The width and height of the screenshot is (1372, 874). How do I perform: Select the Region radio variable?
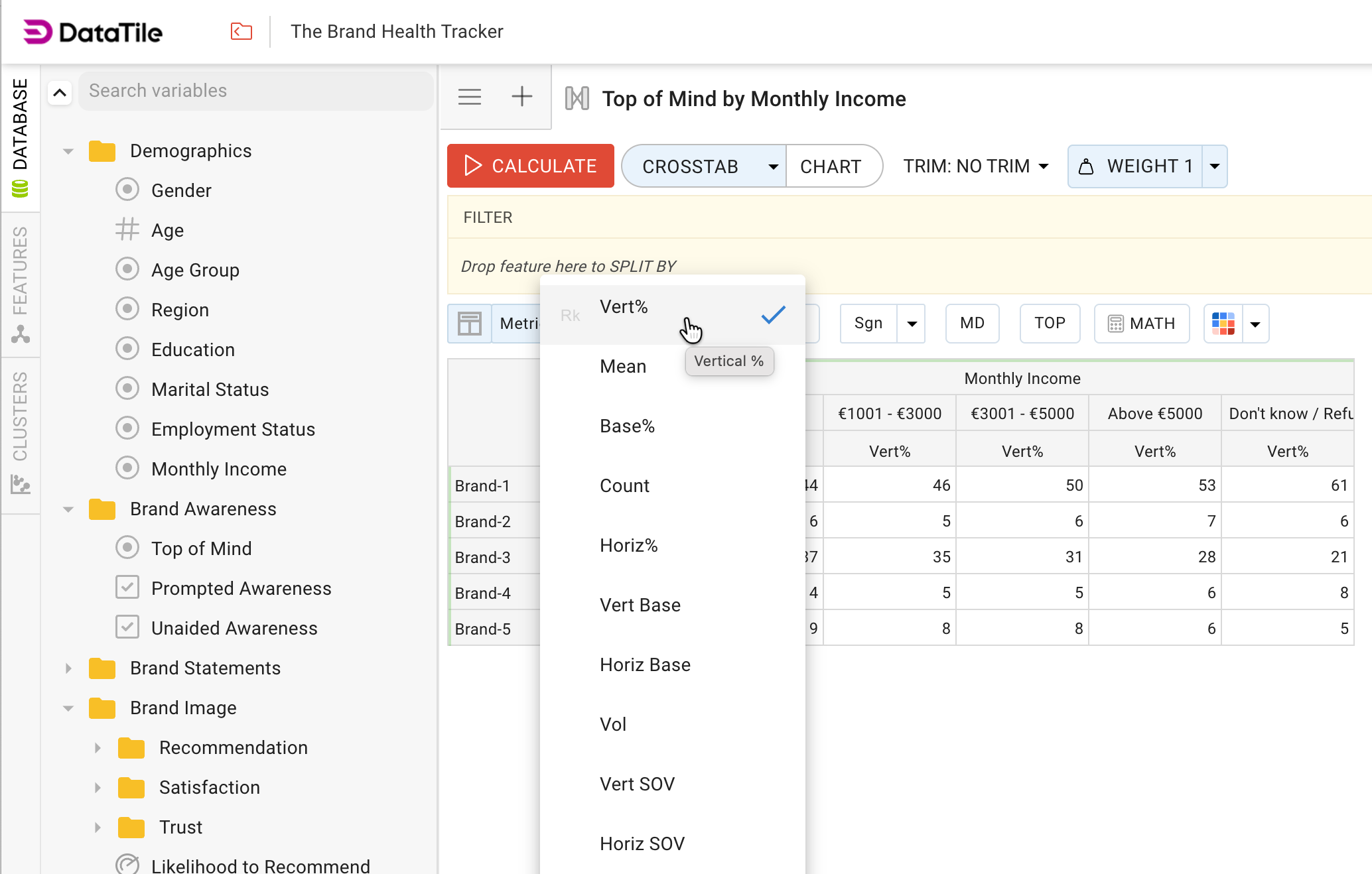[x=127, y=309]
